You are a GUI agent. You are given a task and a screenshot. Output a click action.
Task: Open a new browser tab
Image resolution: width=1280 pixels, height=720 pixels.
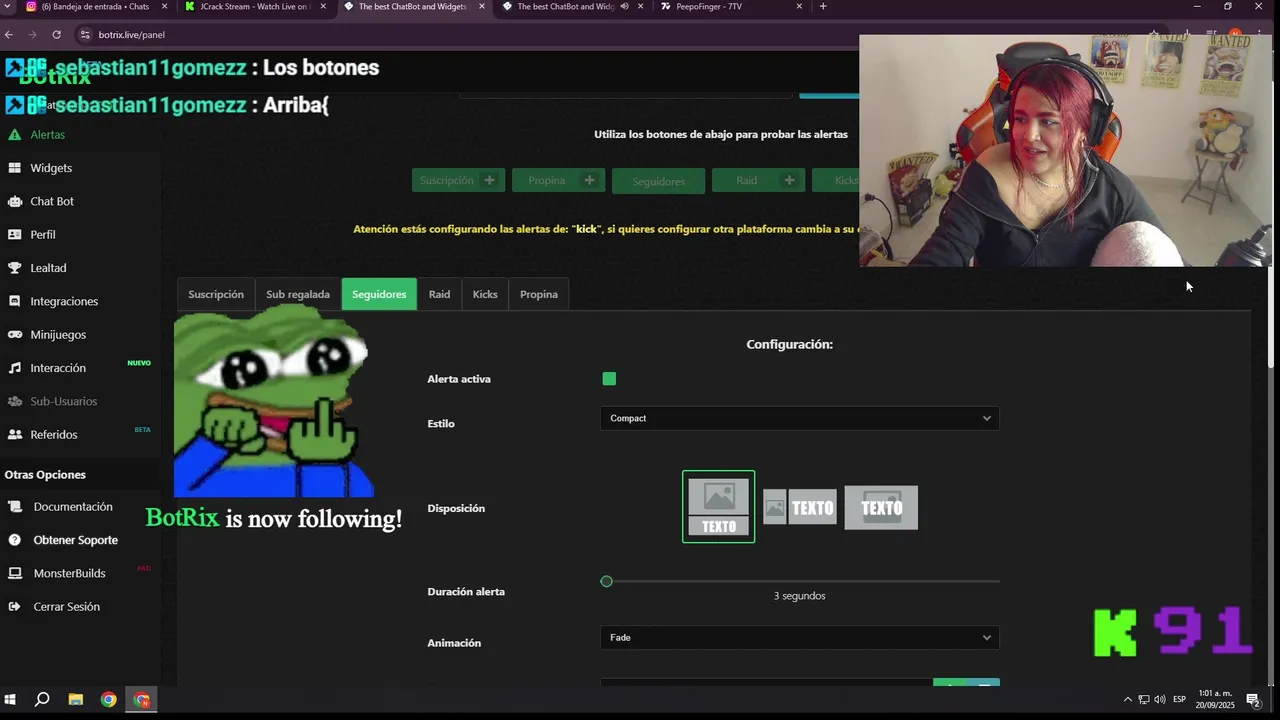pyautogui.click(x=823, y=6)
